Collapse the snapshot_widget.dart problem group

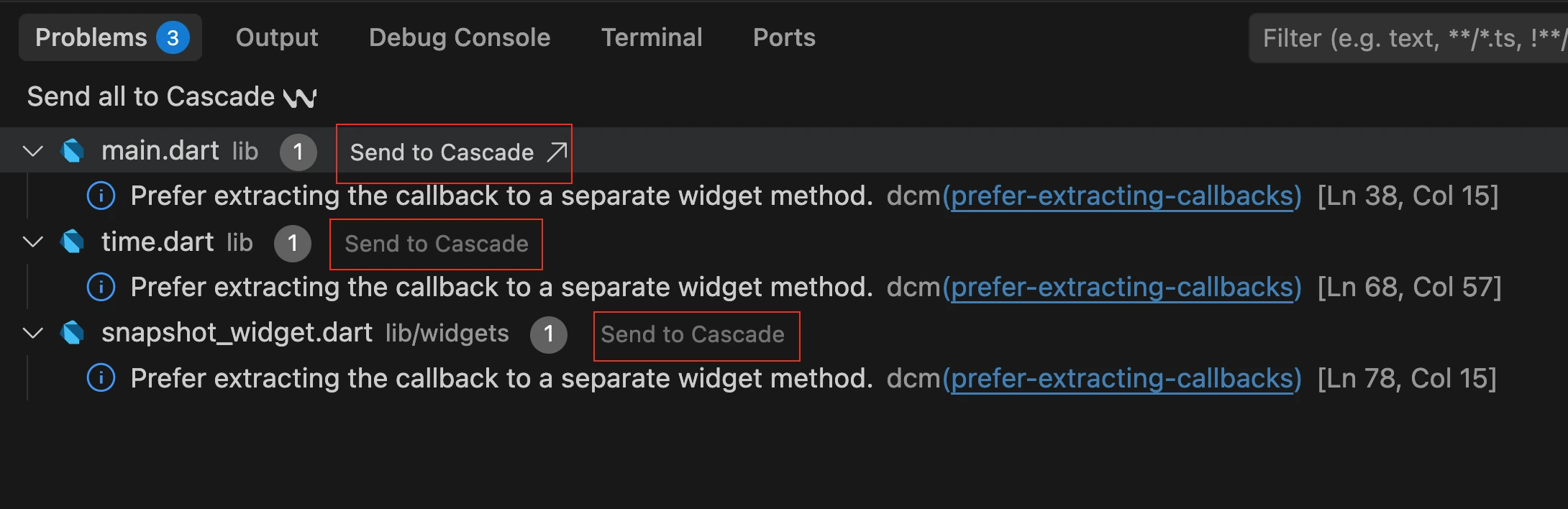tap(32, 333)
